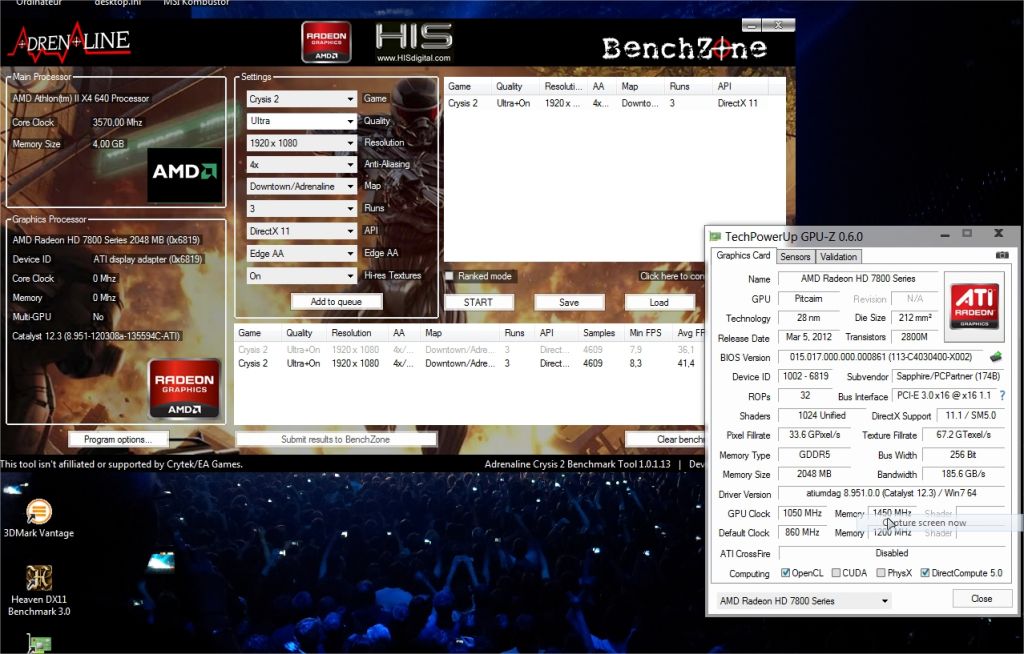
Task: Click the Samples column header in results
Action: click(x=599, y=333)
